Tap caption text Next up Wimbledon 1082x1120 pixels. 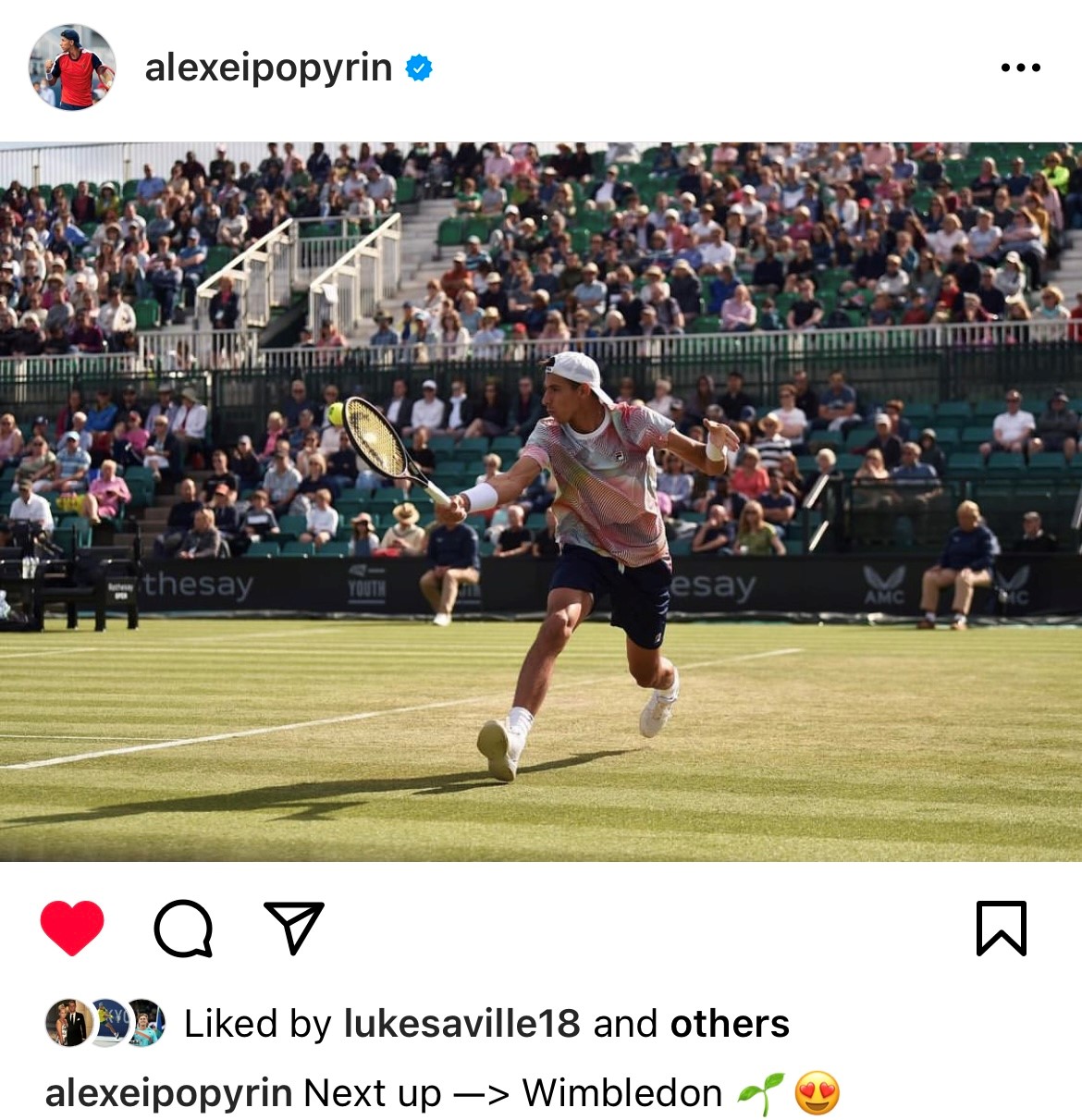pos(512,1093)
